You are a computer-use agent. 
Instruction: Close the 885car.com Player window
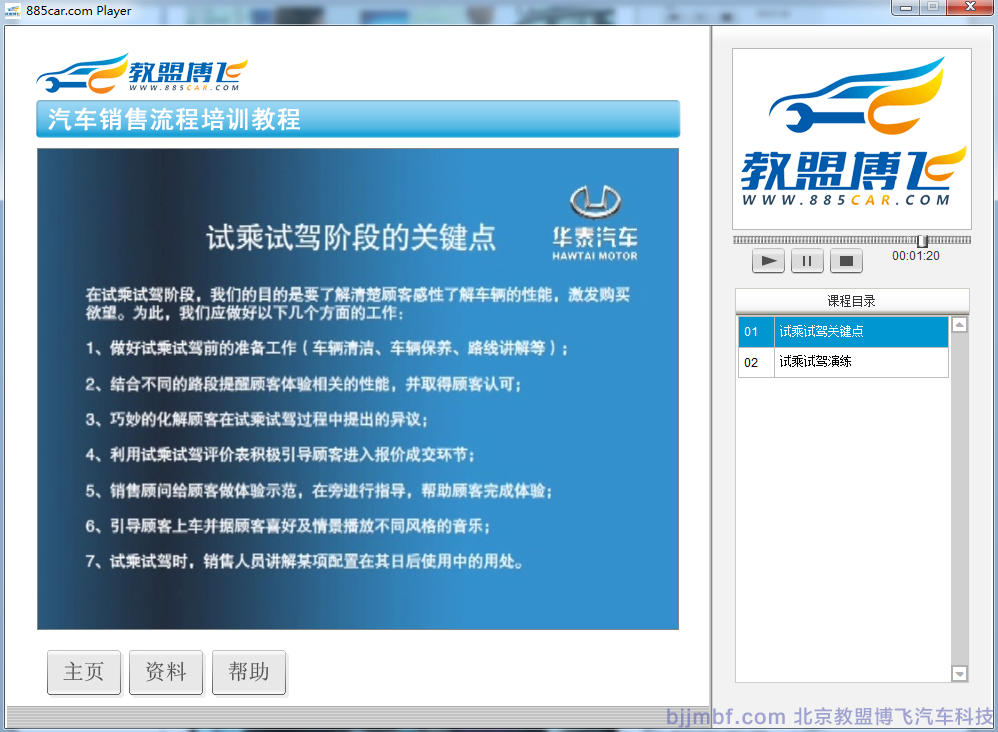[x=969, y=8]
